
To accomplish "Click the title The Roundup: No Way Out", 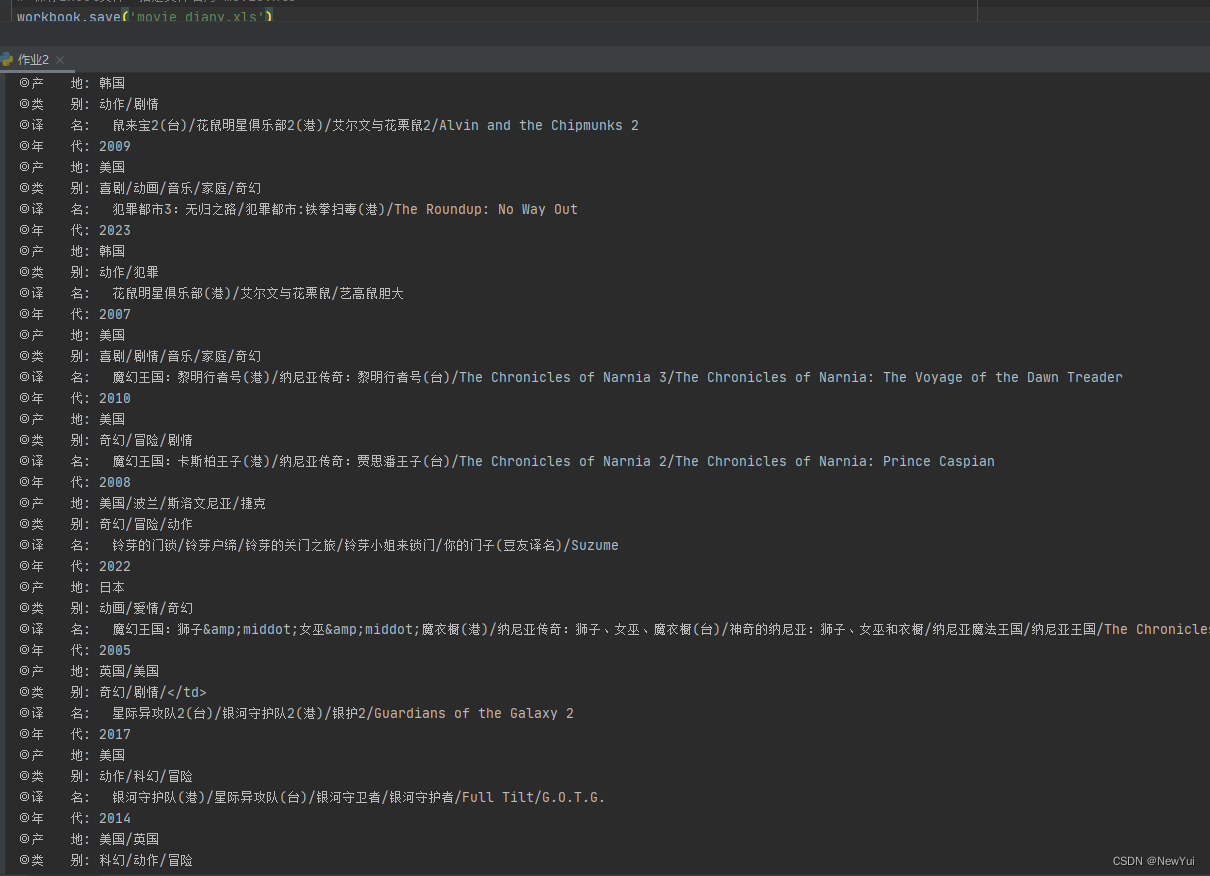I will point(485,208).
